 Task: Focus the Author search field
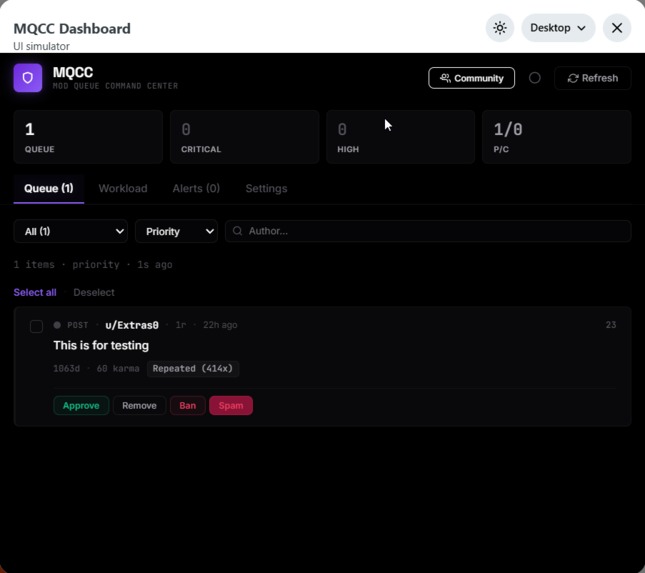(428, 231)
